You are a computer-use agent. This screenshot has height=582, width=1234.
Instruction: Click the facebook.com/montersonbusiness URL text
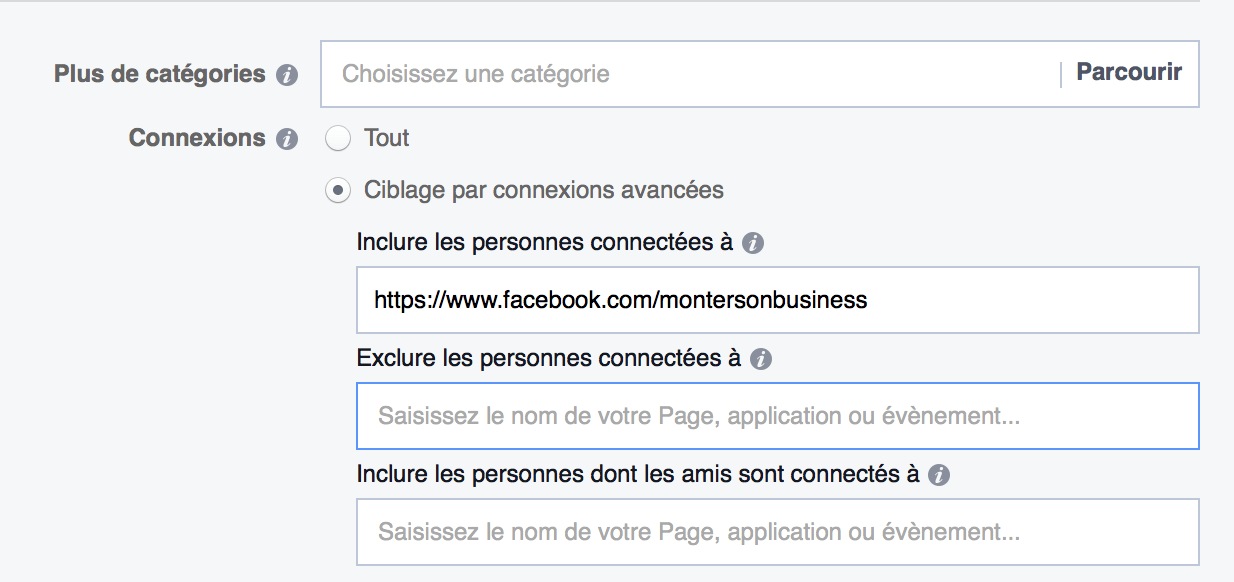coord(621,299)
